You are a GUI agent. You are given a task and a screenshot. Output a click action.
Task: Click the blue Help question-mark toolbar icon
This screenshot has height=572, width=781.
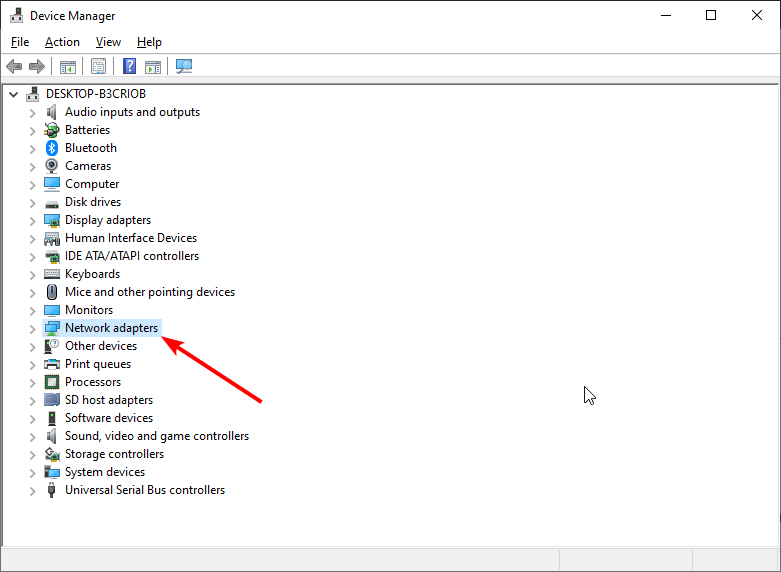point(130,66)
